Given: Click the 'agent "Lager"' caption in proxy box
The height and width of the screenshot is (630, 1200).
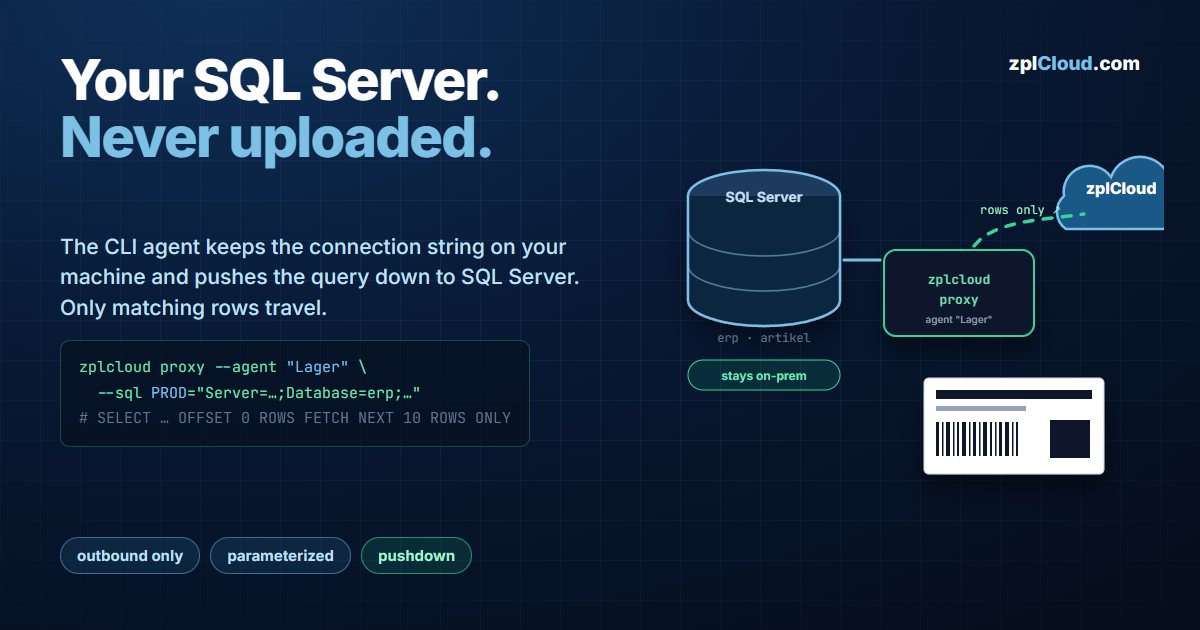Looking at the screenshot, I should (959, 321).
